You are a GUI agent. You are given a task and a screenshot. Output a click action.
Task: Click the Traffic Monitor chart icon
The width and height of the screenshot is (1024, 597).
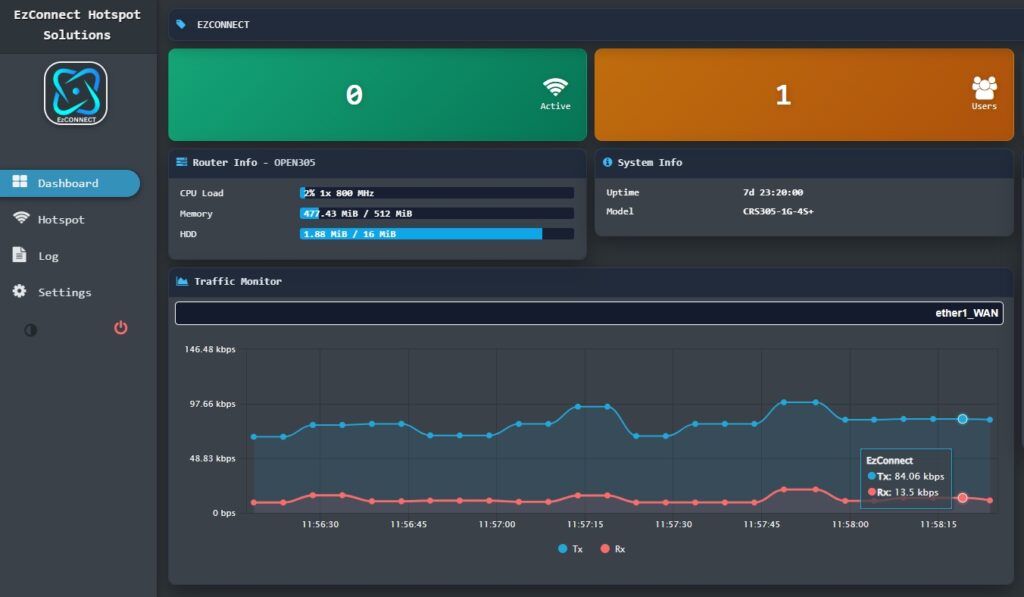tap(182, 282)
